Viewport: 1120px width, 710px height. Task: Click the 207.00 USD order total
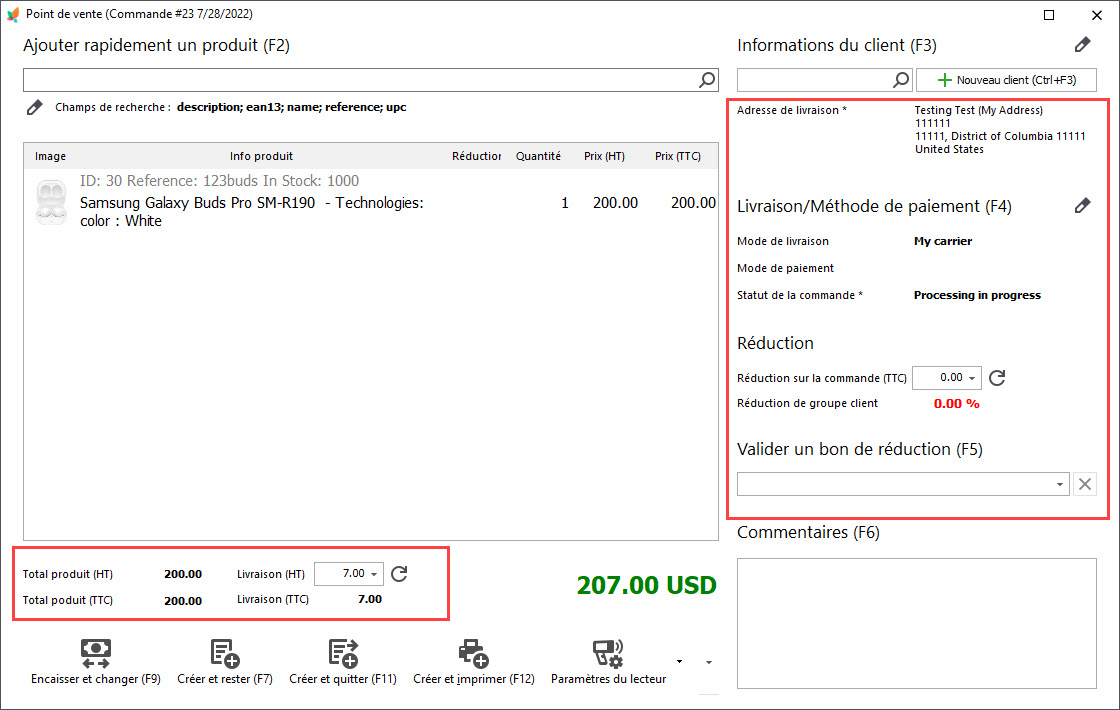(646, 585)
